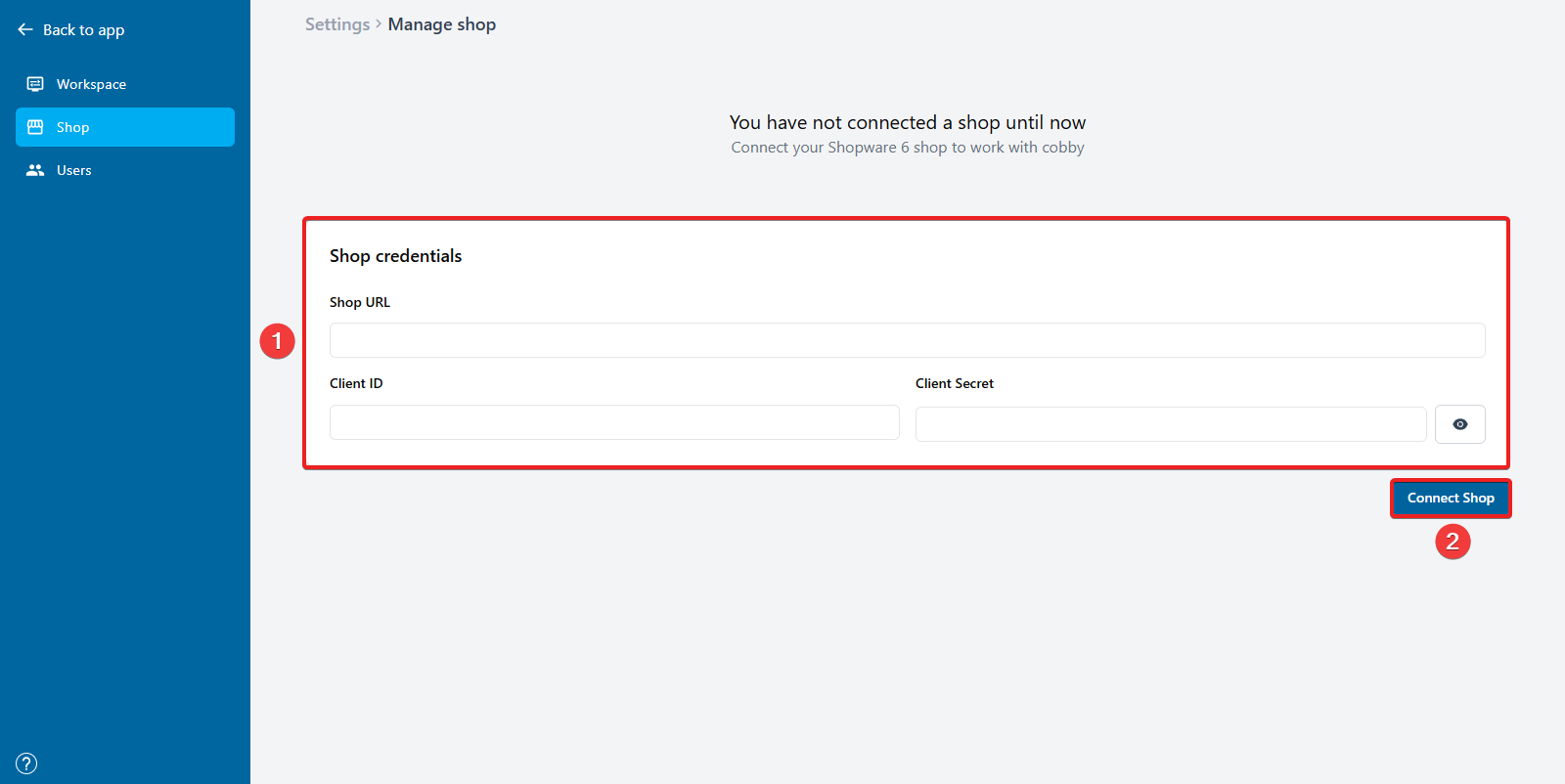
Task: Select the Shop menu label
Action: (73, 127)
